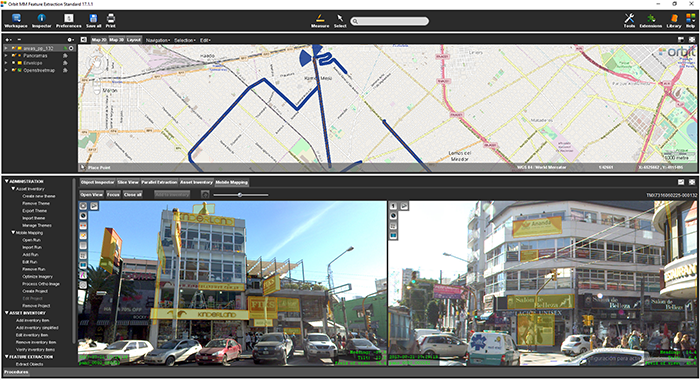Collapse the Asset Inventory tree section
The width and height of the screenshot is (700, 380).
(13, 189)
